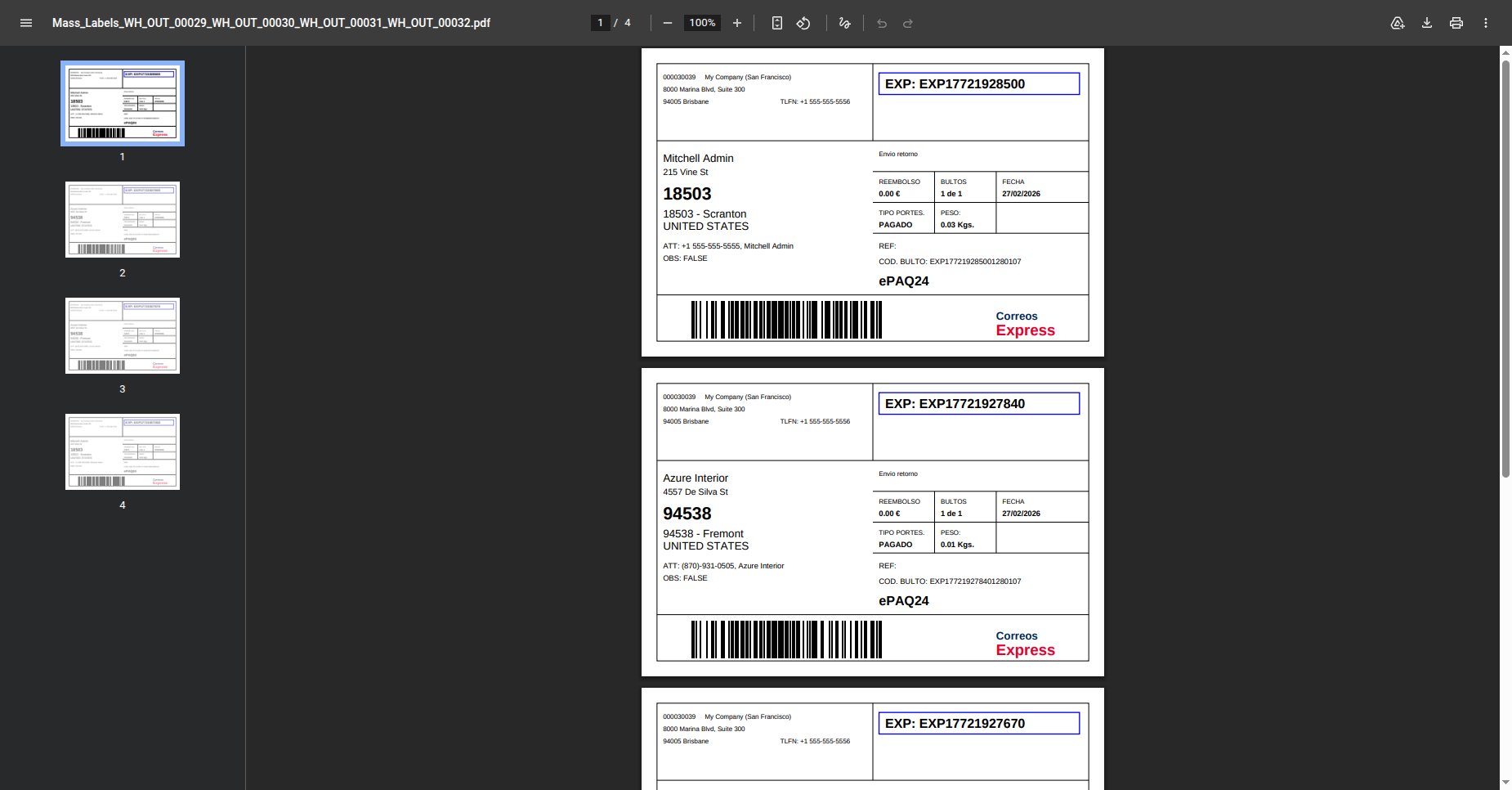Go to page 4 thumbnail
Image resolution: width=1512 pixels, height=790 pixels.
(123, 452)
